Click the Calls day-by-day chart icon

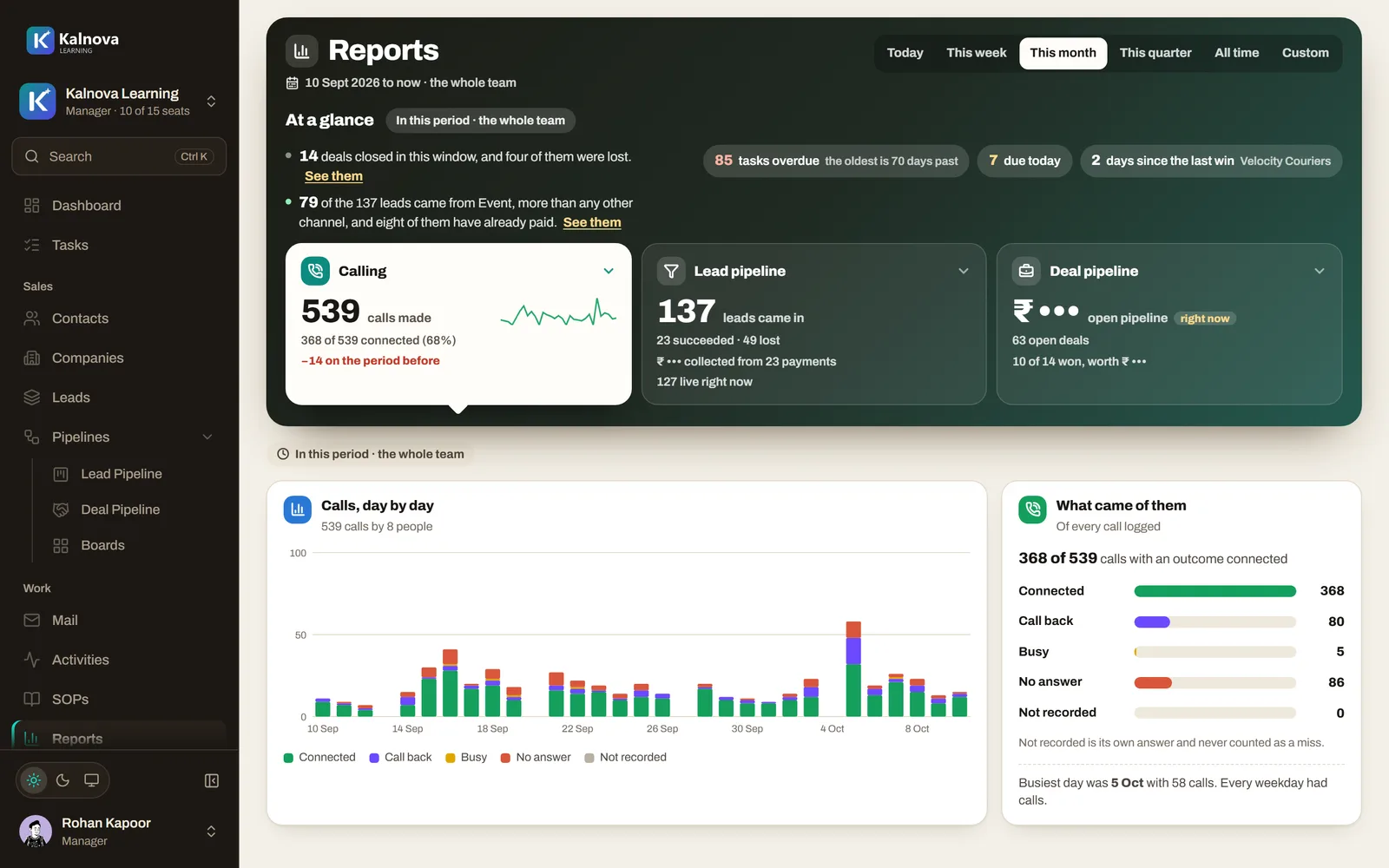point(298,510)
